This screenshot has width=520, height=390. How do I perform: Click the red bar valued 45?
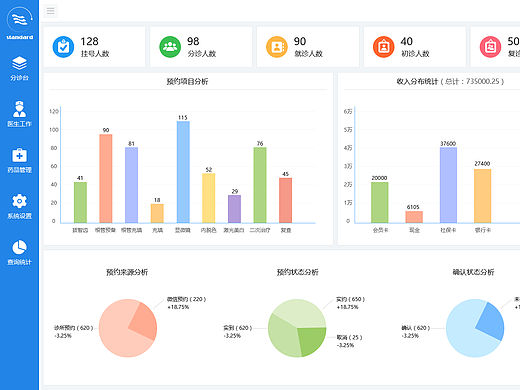click(x=286, y=200)
